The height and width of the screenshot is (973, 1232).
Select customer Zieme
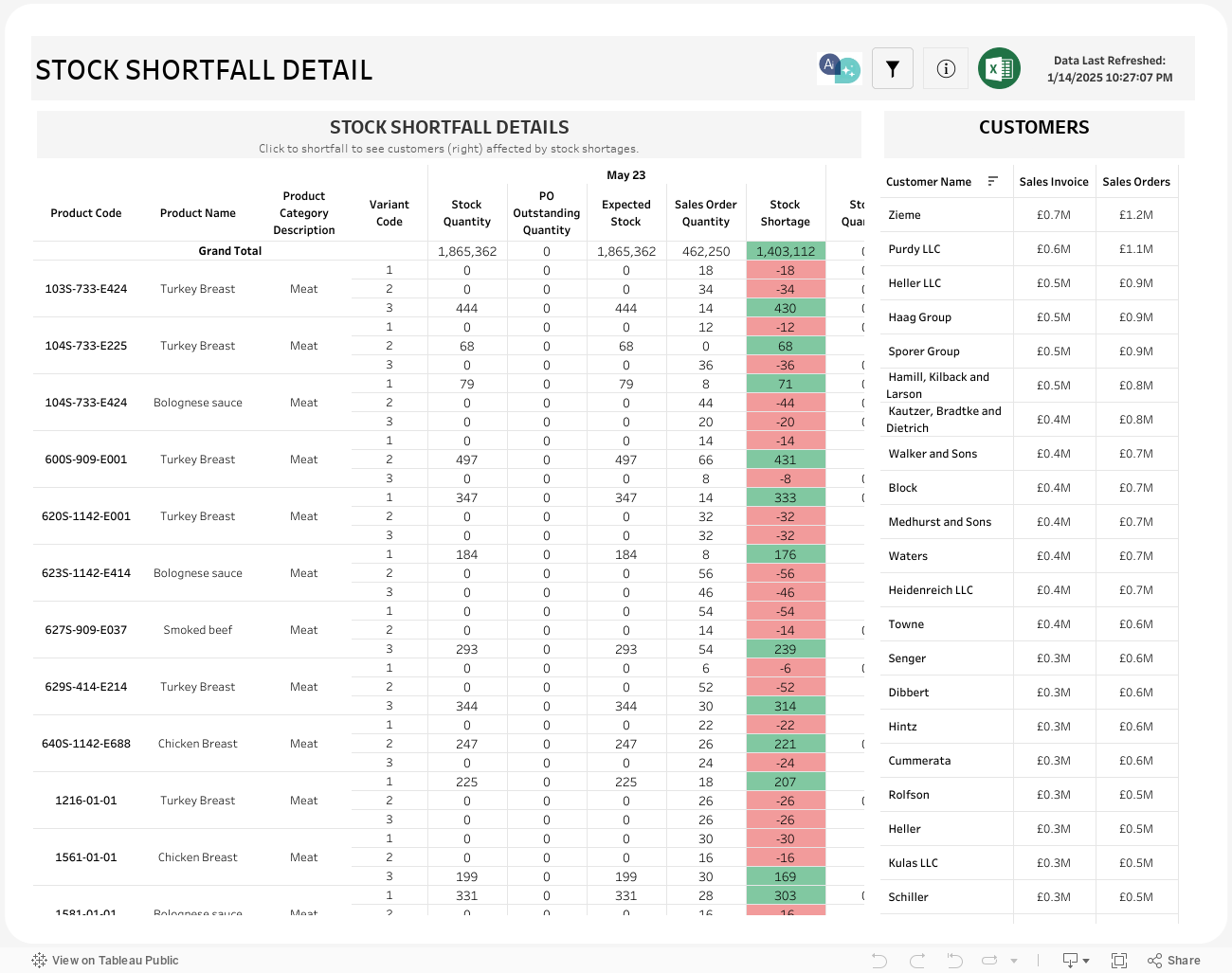coord(905,215)
